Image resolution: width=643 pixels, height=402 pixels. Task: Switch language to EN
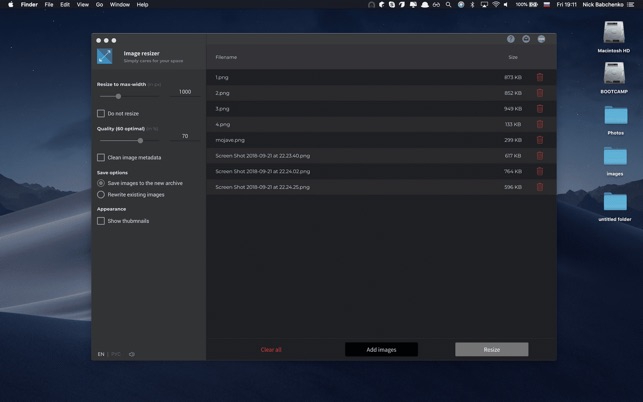tap(101, 354)
